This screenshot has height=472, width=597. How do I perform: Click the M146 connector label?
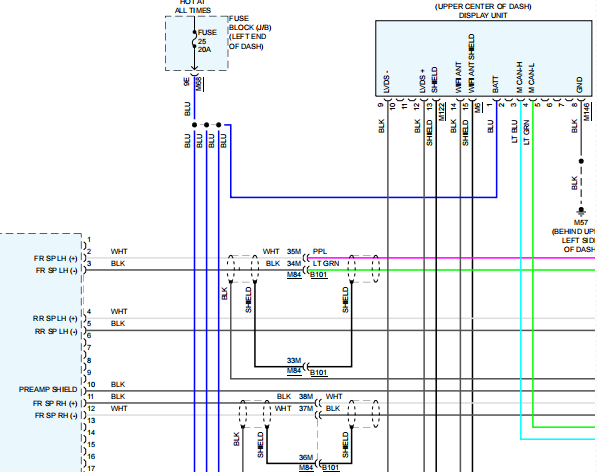(x=586, y=112)
